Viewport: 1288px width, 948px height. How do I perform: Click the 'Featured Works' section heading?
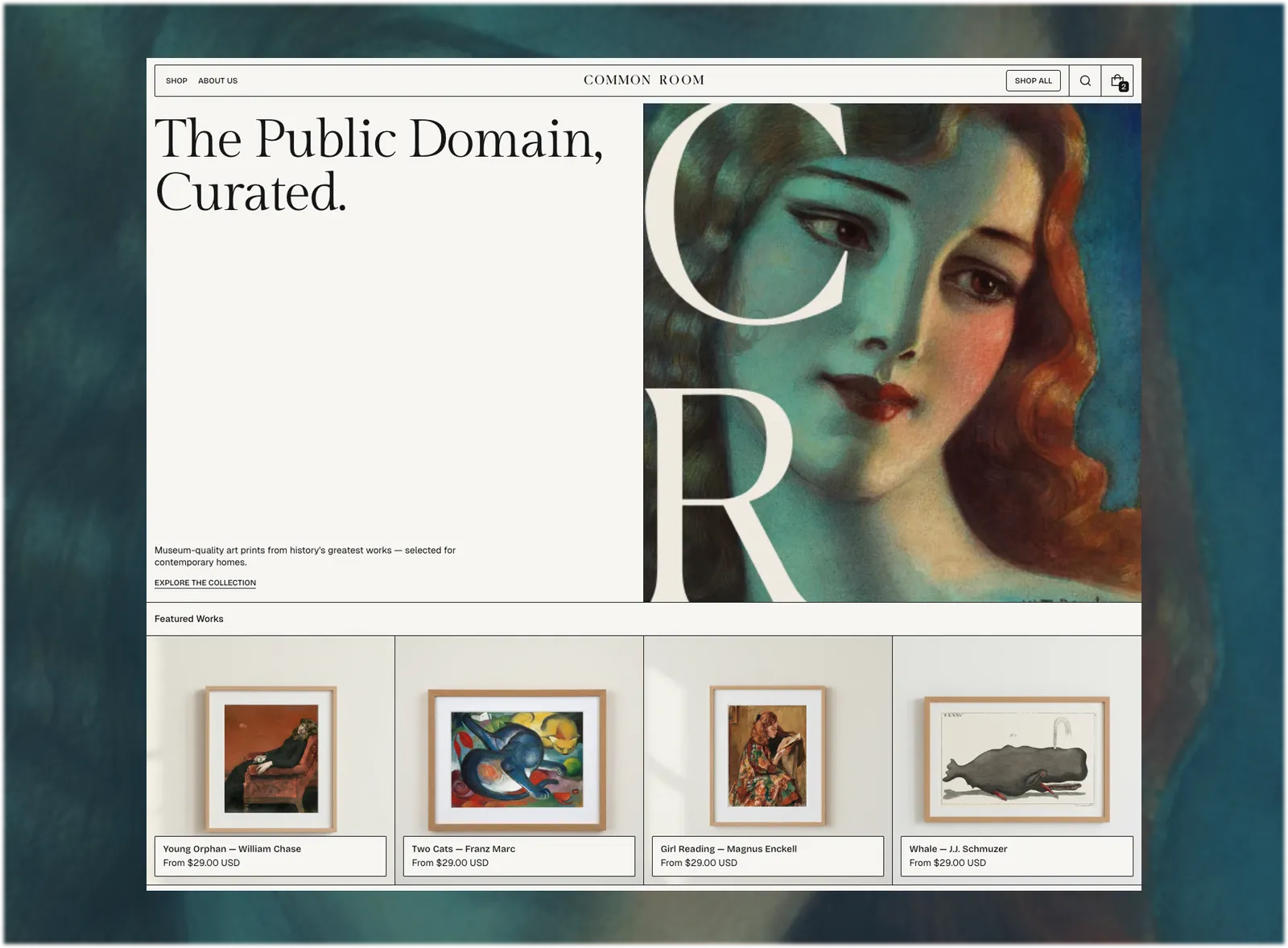(189, 619)
